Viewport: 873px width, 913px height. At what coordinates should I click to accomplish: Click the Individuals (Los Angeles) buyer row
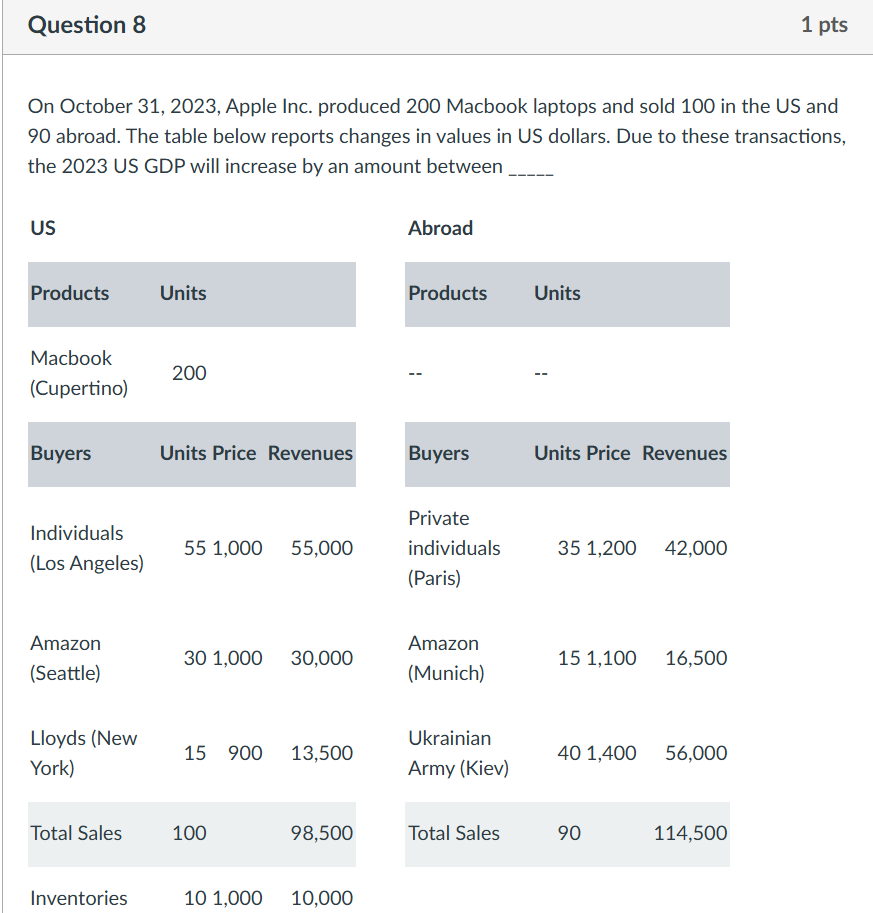[86, 548]
